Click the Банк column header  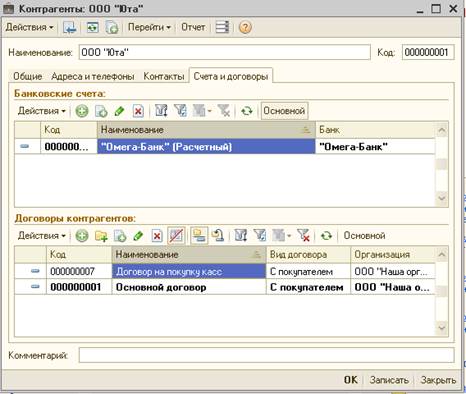pos(375,130)
